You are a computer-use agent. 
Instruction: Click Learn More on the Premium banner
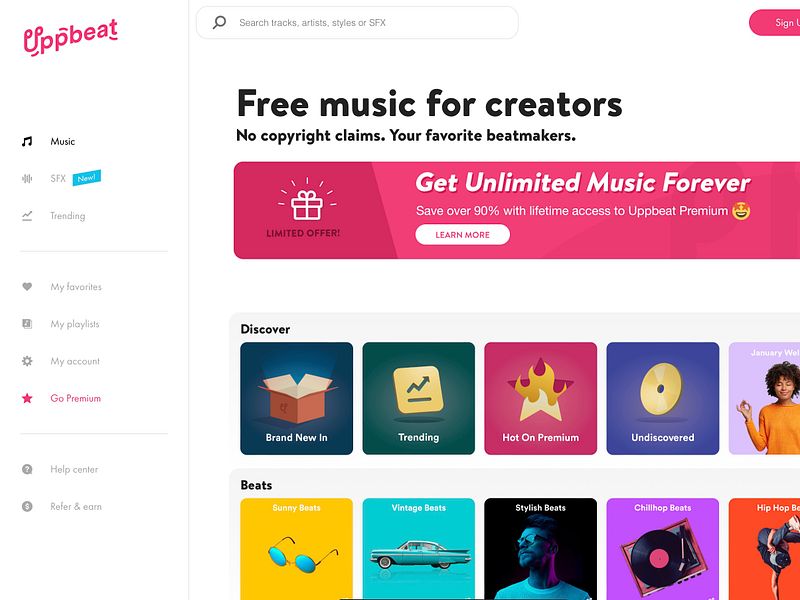[462, 234]
